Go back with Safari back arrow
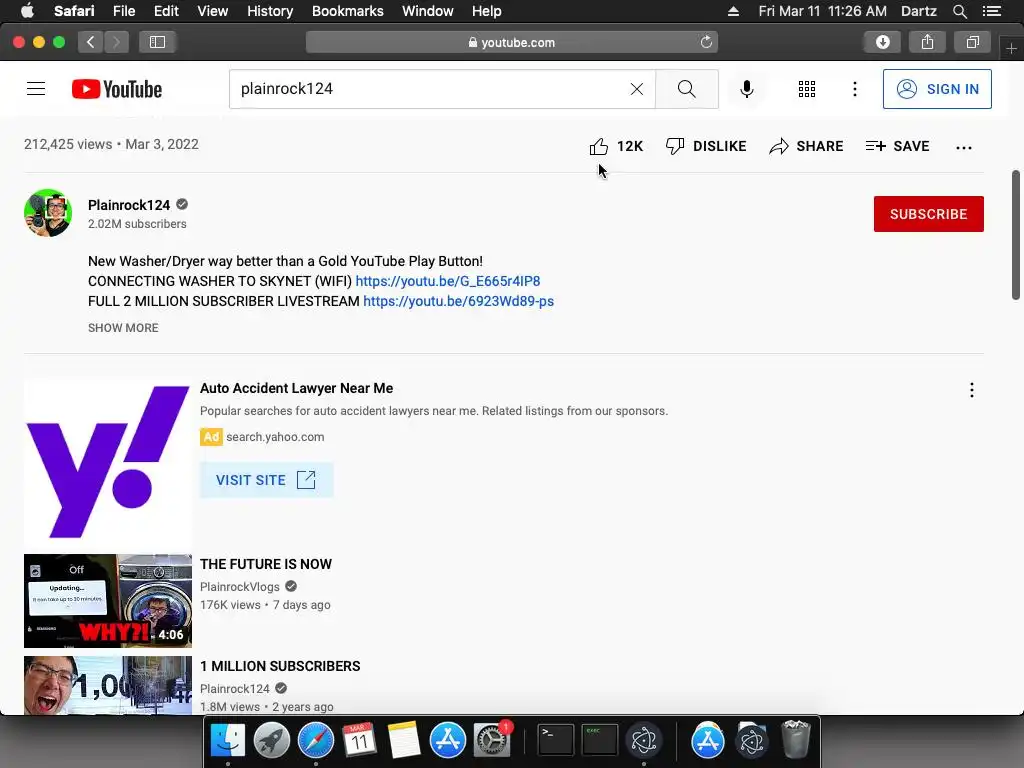The image size is (1024, 768). (91, 42)
